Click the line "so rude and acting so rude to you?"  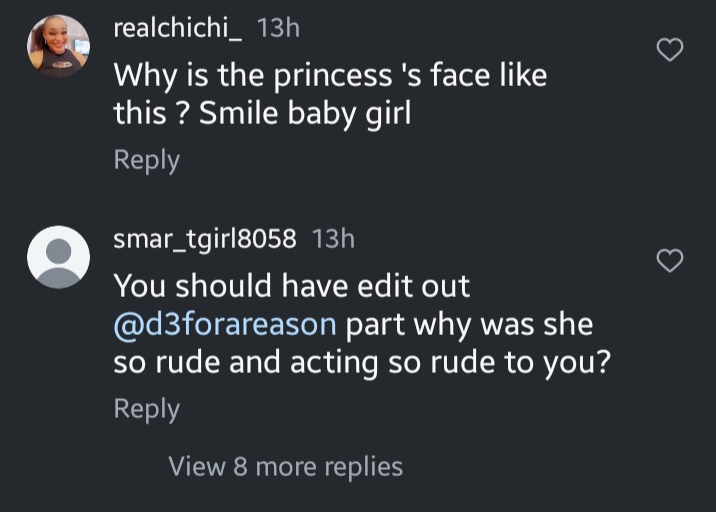[362, 364]
